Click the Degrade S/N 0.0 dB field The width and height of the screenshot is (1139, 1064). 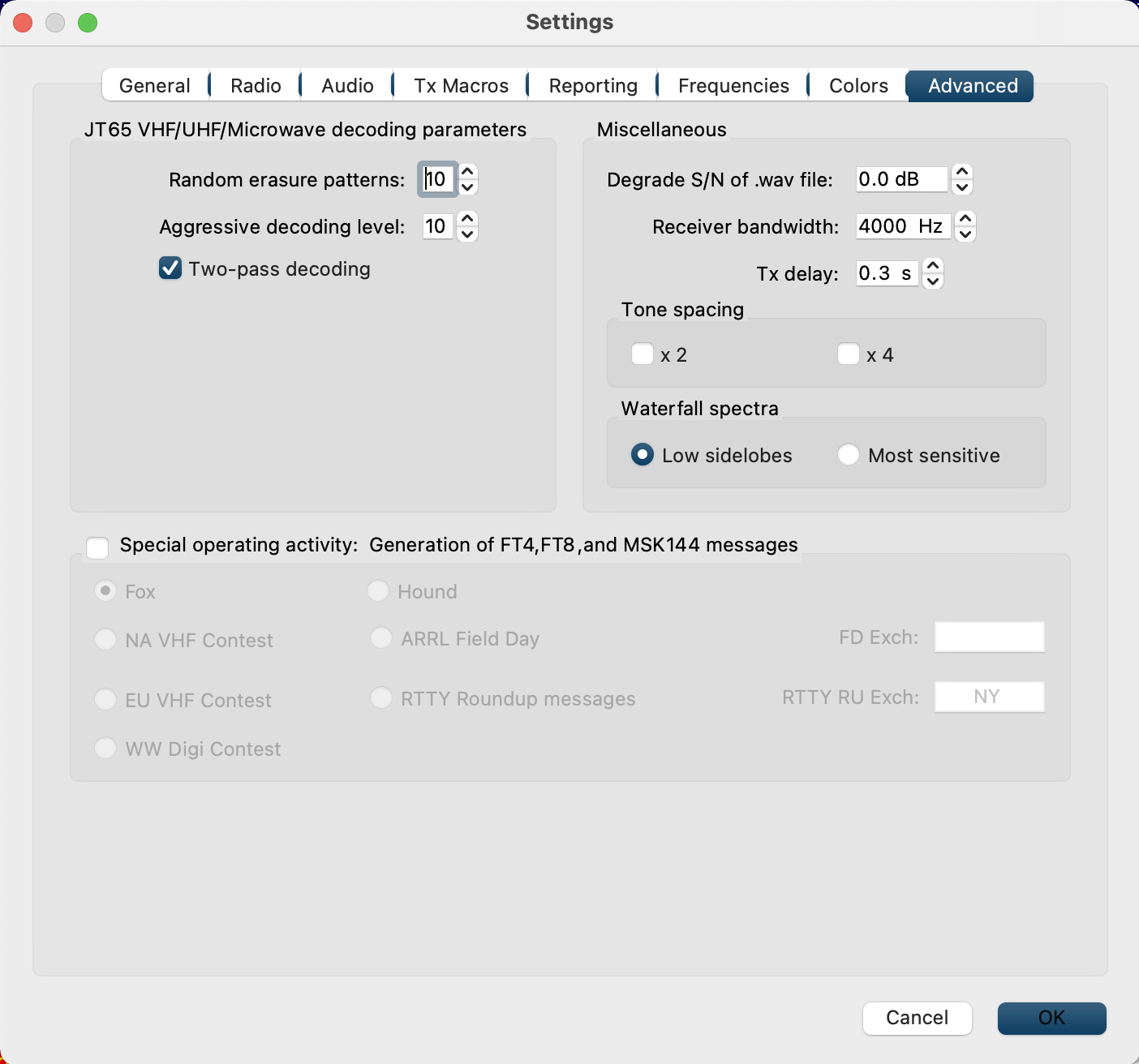(902, 179)
